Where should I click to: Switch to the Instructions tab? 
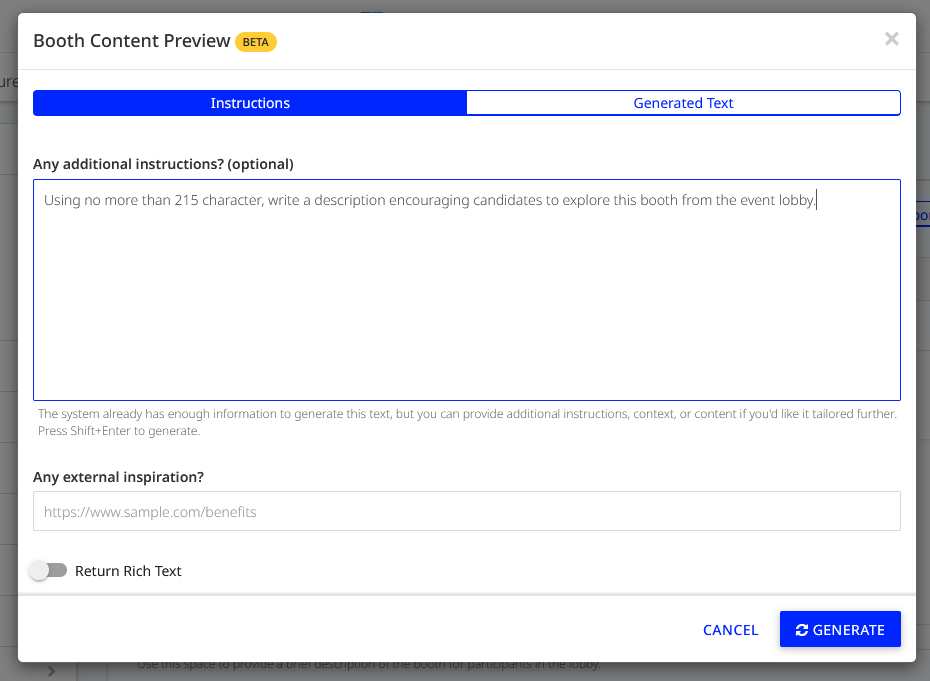click(x=250, y=103)
